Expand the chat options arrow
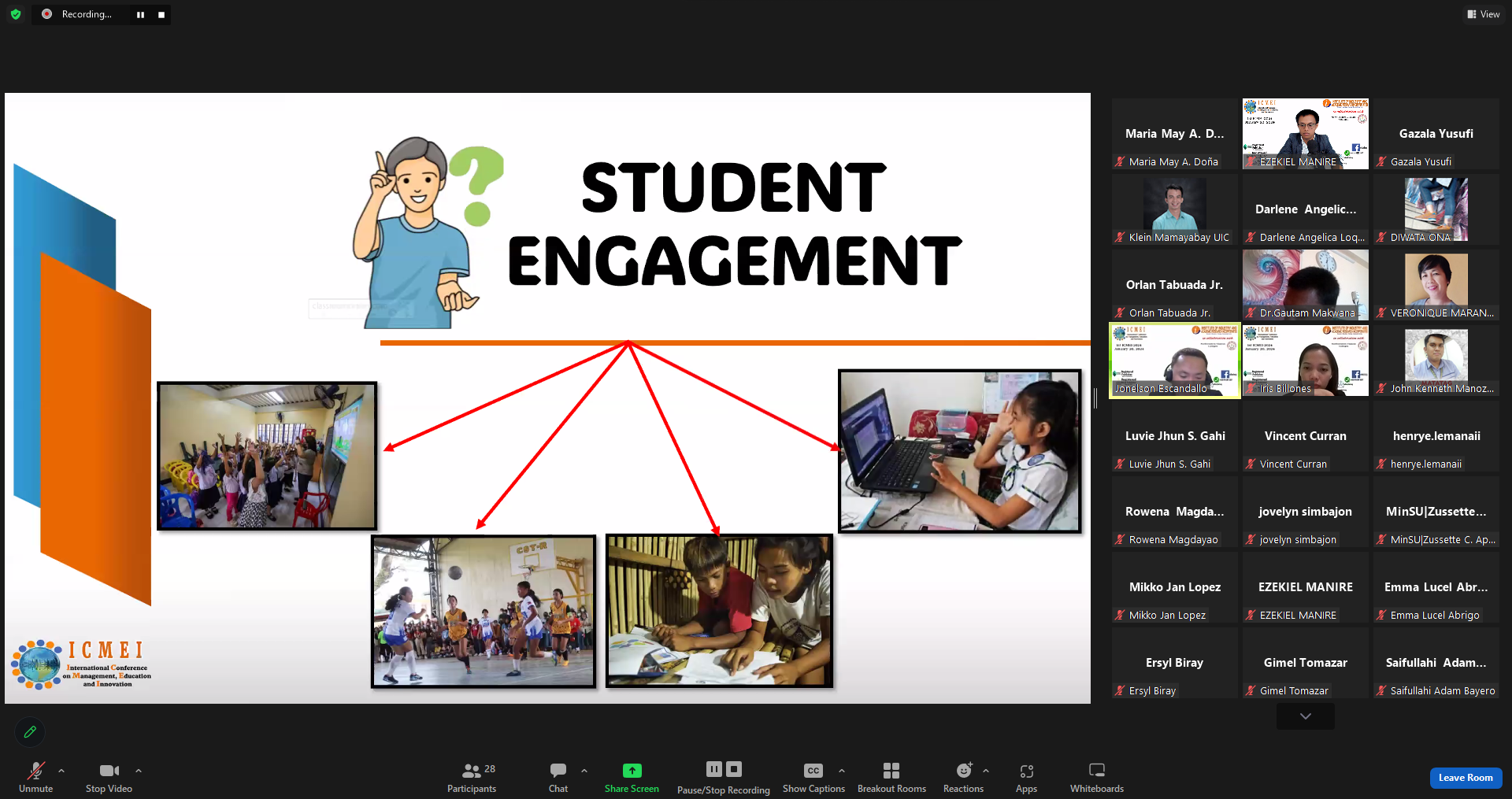 584,771
